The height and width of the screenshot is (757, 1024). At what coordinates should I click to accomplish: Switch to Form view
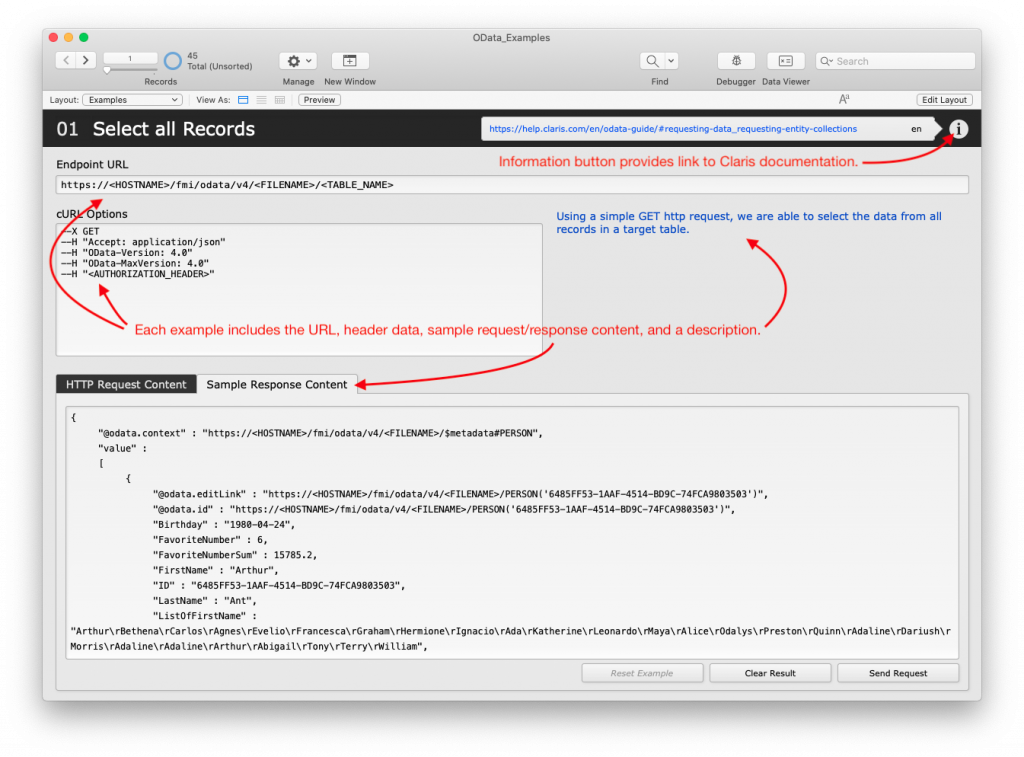pos(243,100)
